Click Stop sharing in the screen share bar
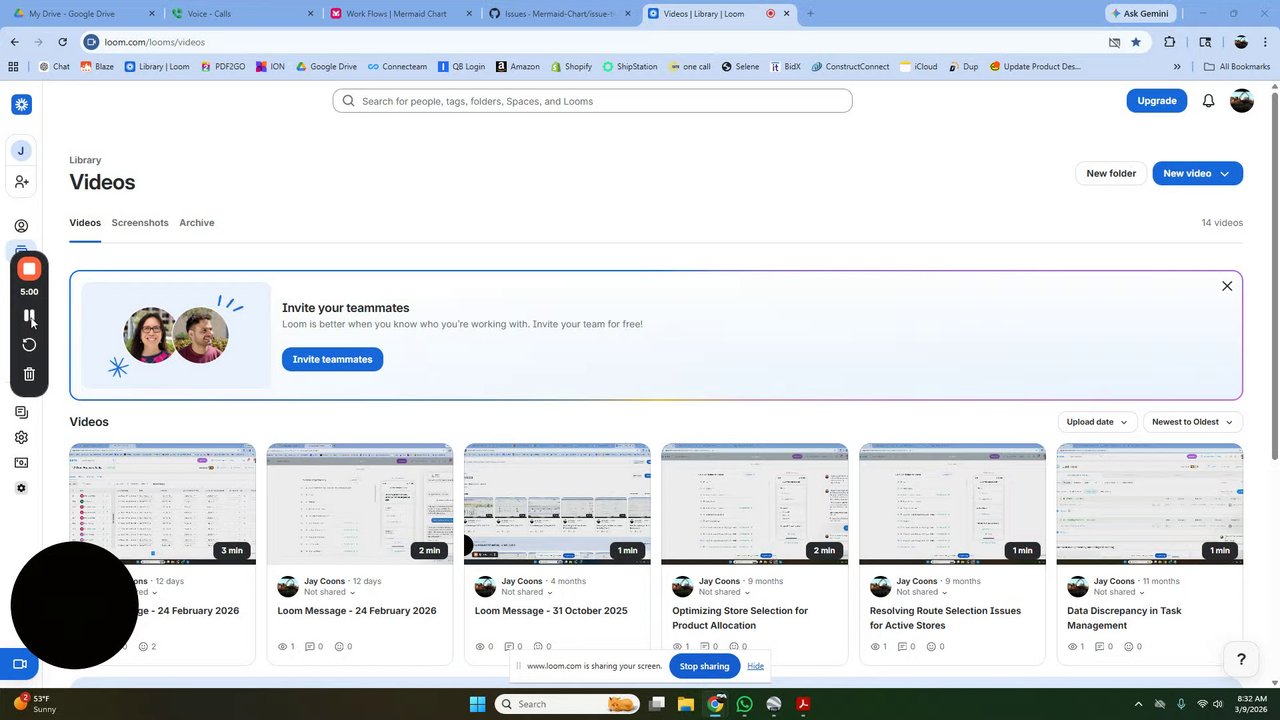This screenshot has height=720, width=1280. pyautogui.click(x=704, y=666)
